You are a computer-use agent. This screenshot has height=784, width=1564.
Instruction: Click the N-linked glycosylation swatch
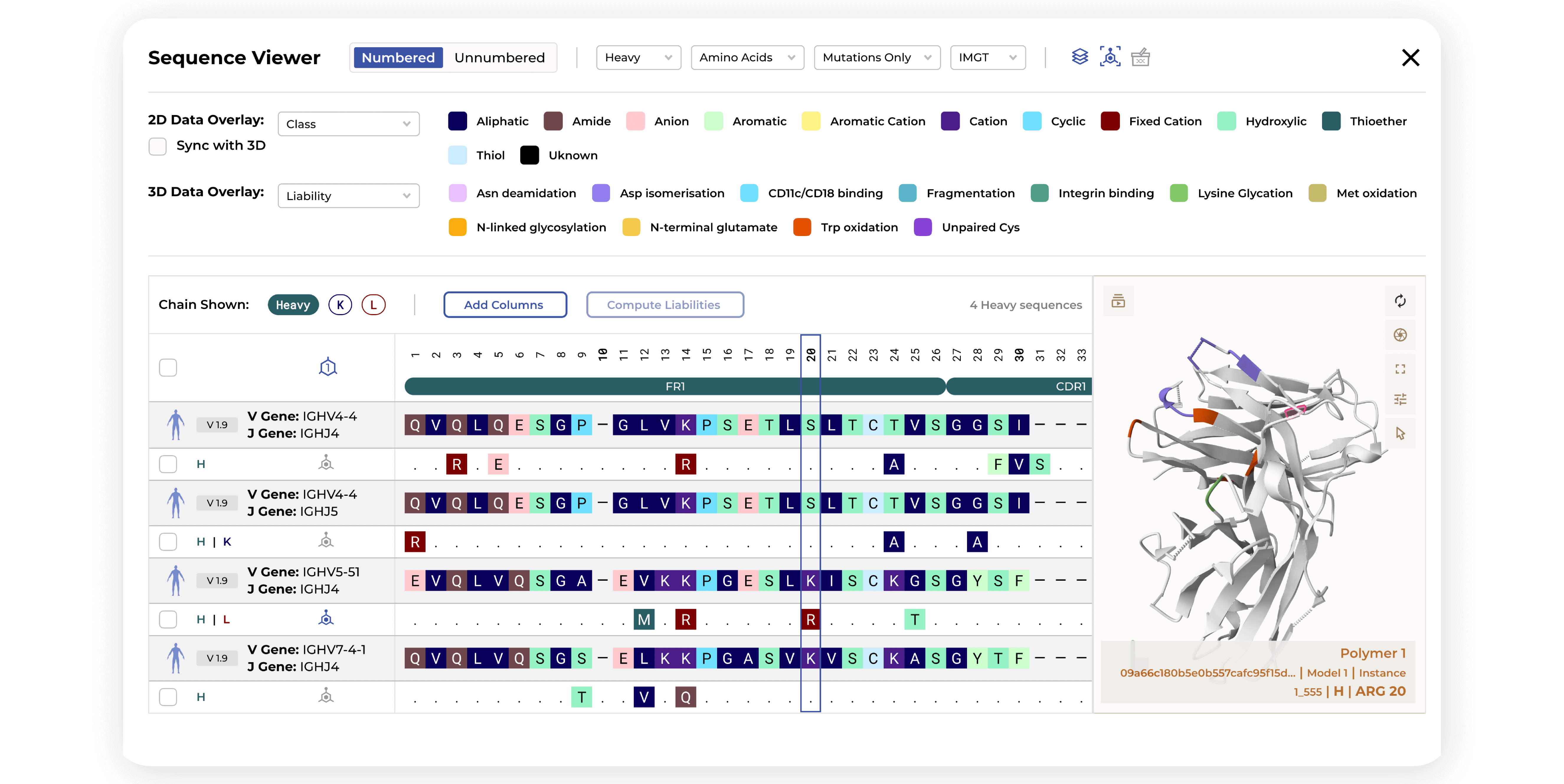[x=457, y=227]
